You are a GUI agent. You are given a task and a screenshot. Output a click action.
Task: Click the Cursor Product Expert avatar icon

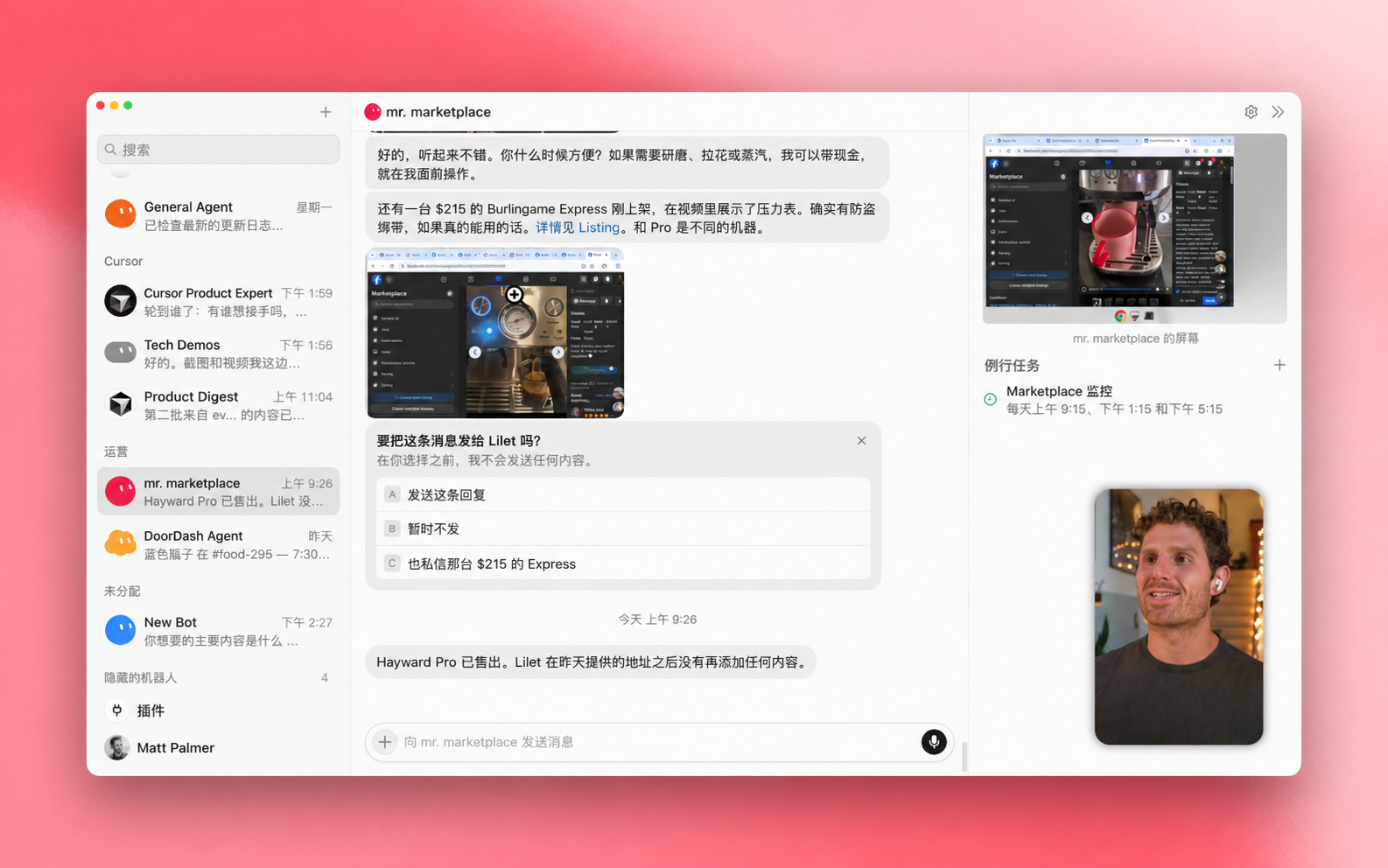tap(120, 301)
